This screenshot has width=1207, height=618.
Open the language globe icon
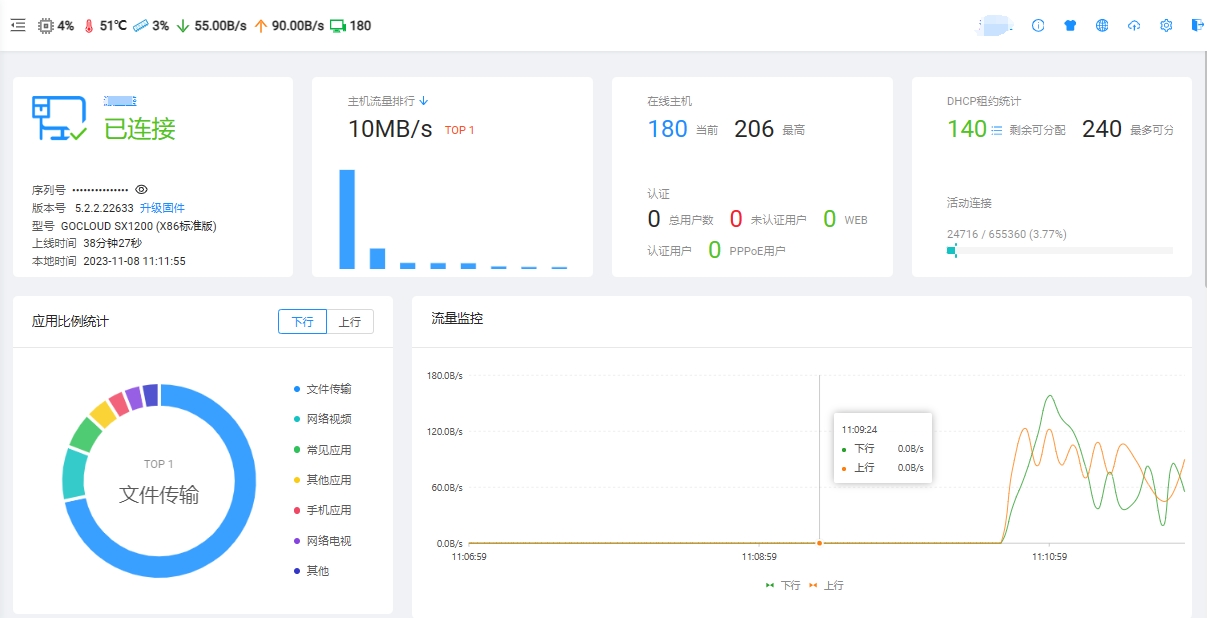pos(1102,26)
